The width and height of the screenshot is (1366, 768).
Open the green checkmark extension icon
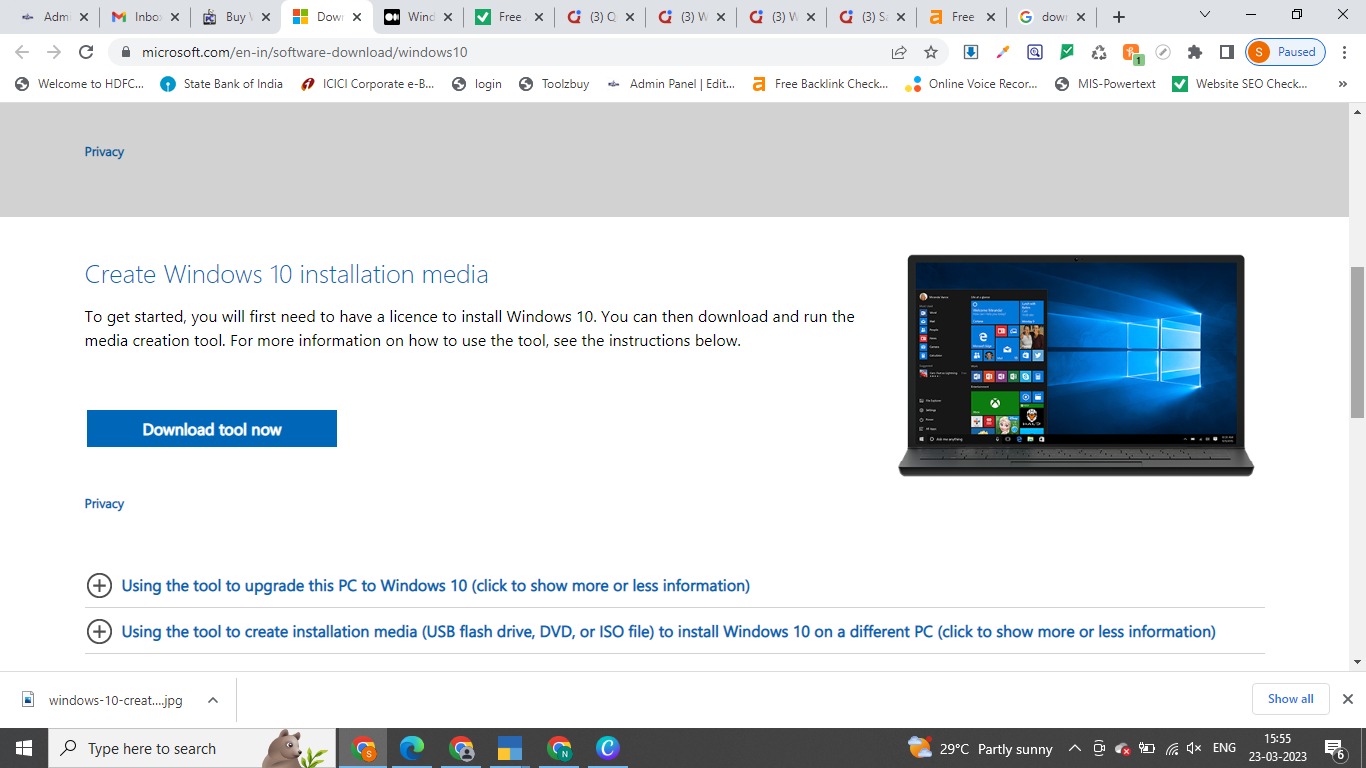(1067, 52)
